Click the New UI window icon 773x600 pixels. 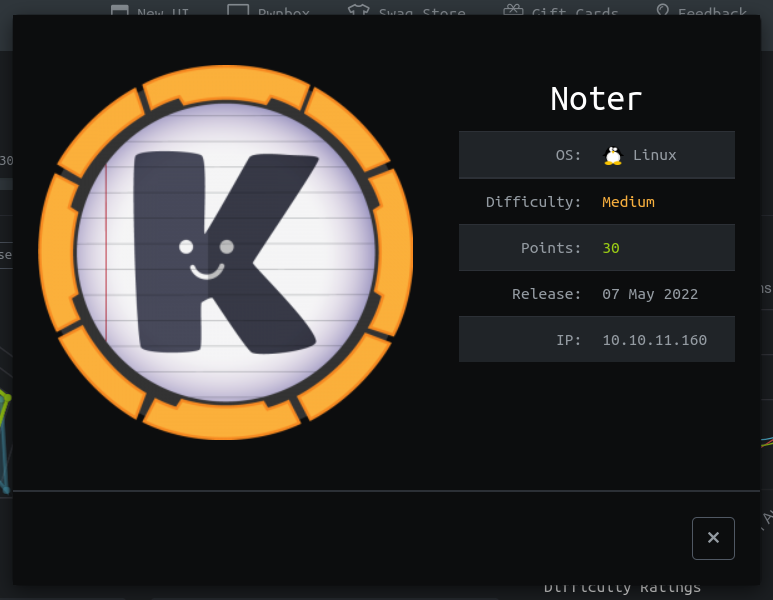119,9
